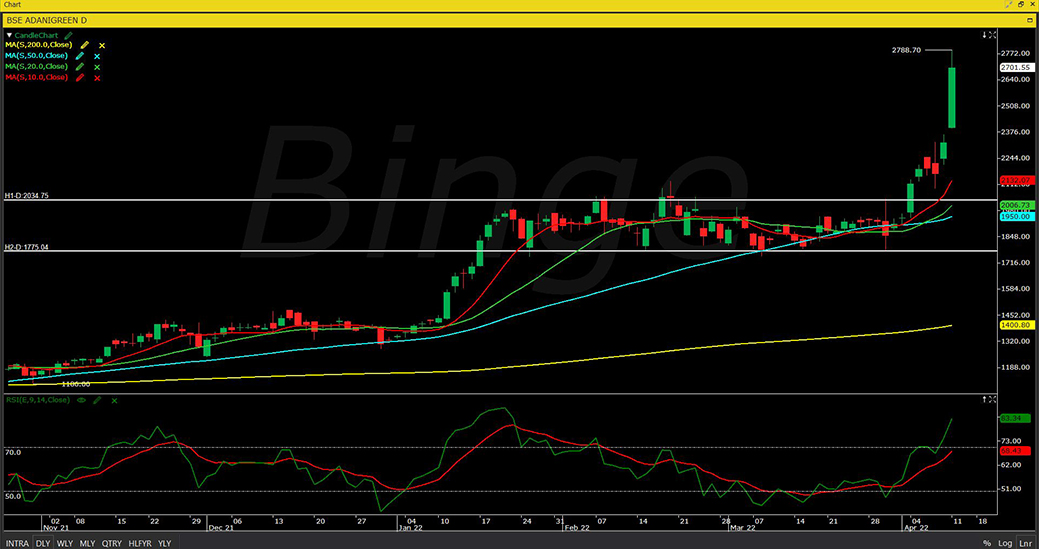This screenshot has width=1039, height=549.
Task: Remove the MA 10 indicator
Action: pyautogui.click(x=97, y=78)
